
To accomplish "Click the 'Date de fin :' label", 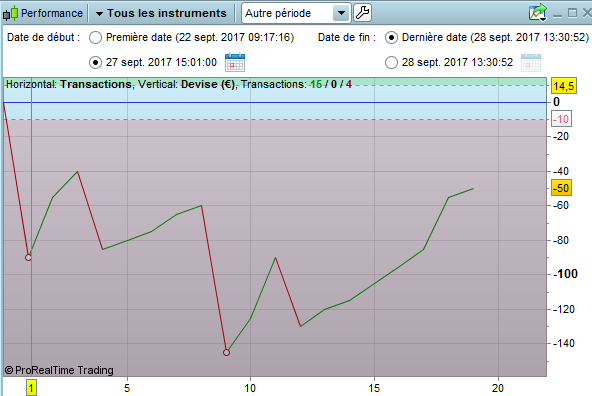I will (347, 37).
